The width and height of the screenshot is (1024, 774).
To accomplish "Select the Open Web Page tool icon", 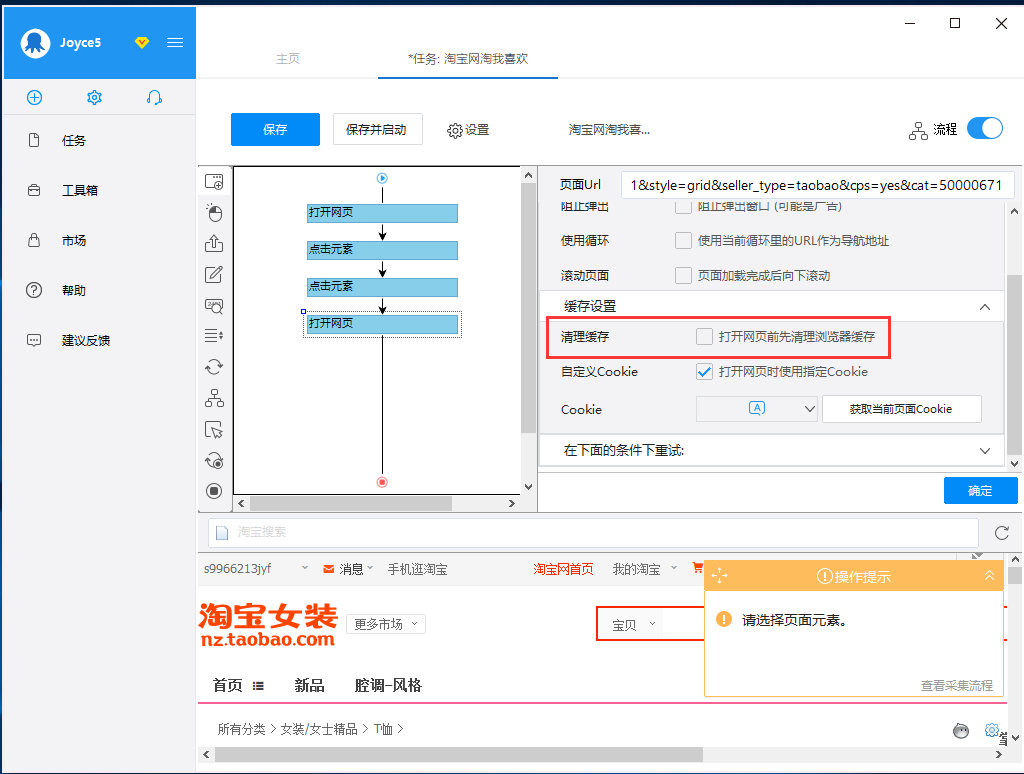I will coord(214,182).
